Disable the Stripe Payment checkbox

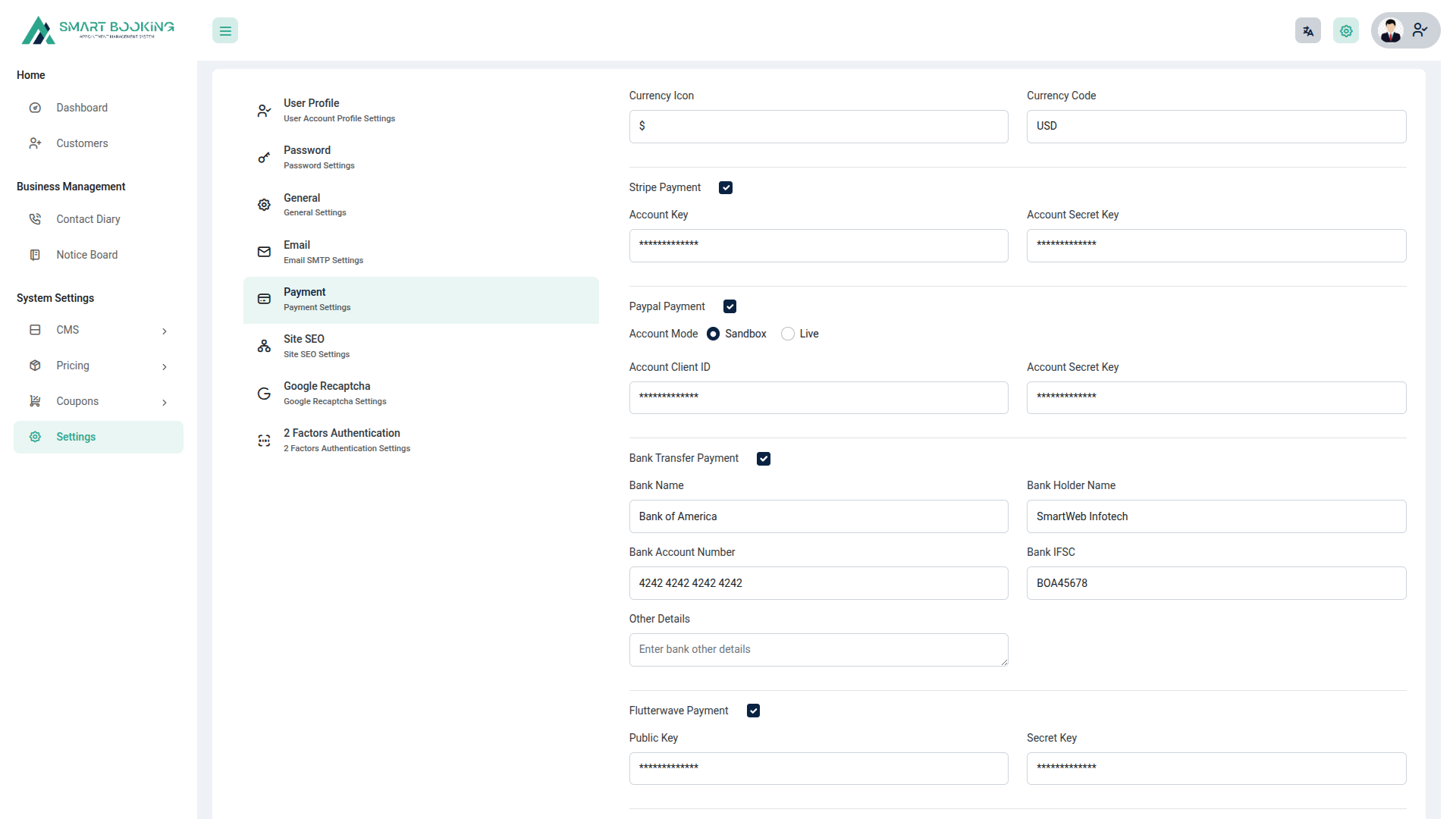point(726,187)
